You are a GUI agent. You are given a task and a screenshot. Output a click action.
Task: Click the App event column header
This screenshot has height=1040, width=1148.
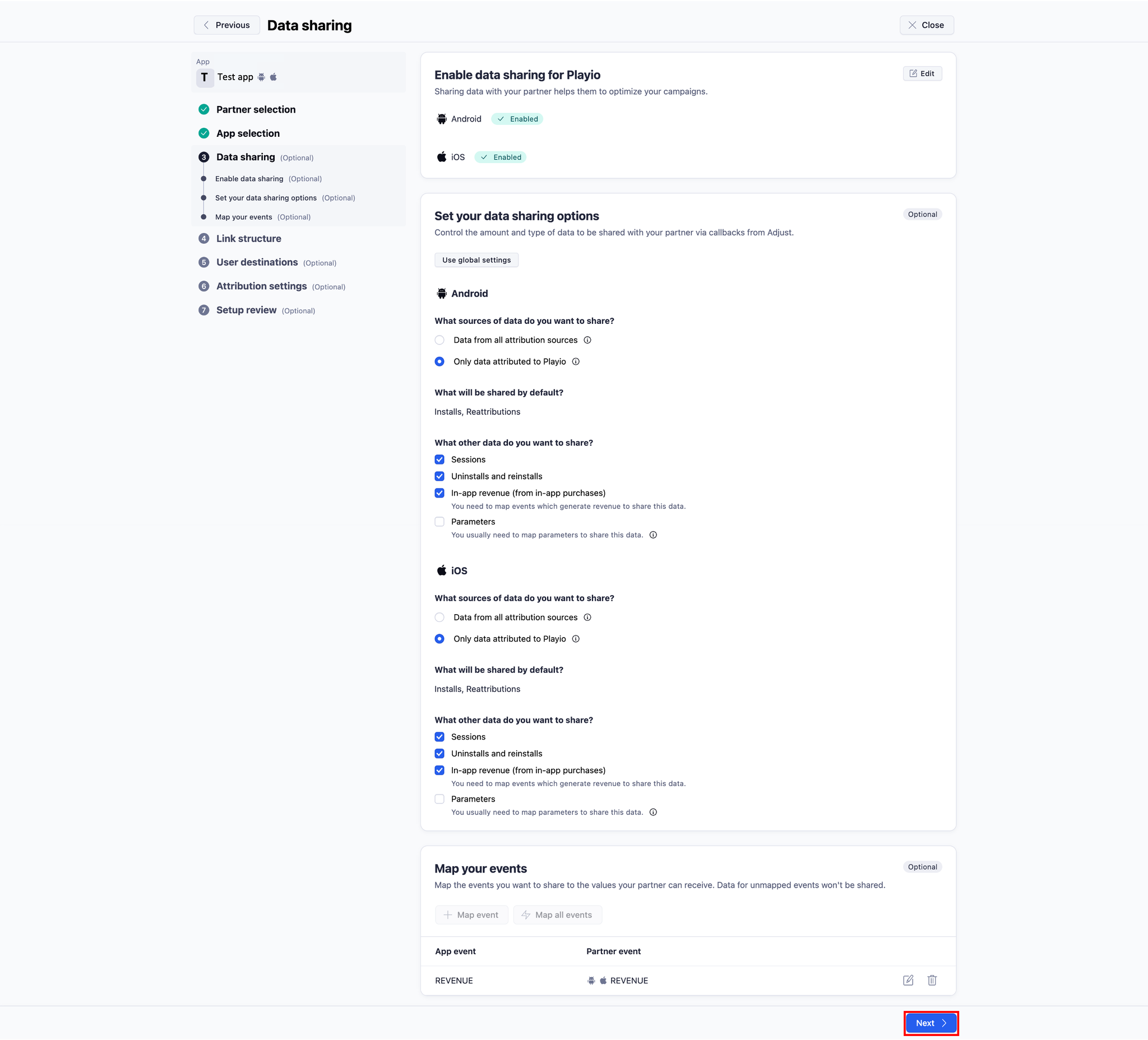coord(456,951)
